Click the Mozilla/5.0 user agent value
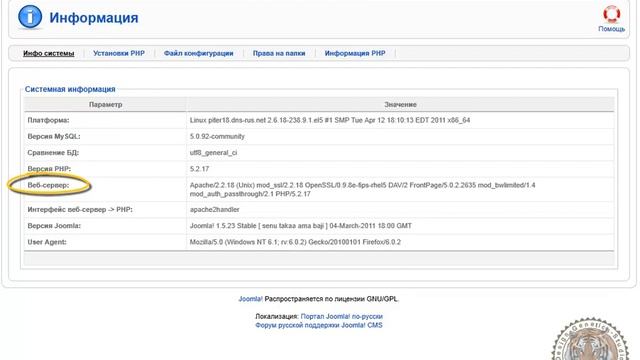 [295, 242]
